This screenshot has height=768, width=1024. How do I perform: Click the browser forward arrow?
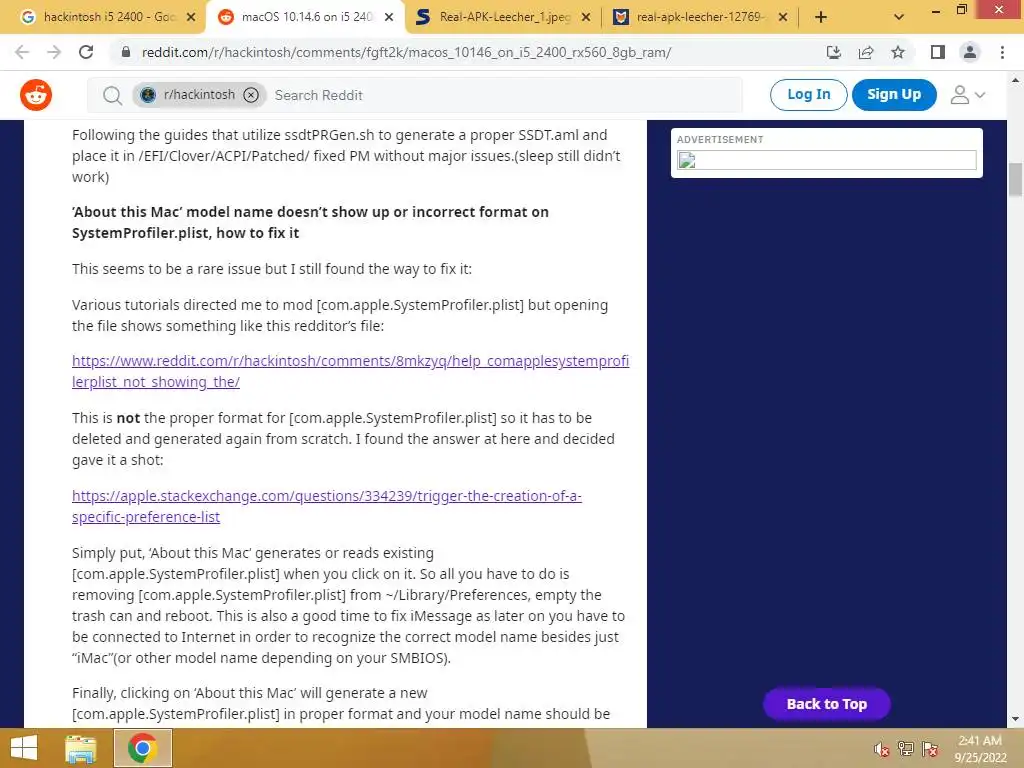point(54,52)
